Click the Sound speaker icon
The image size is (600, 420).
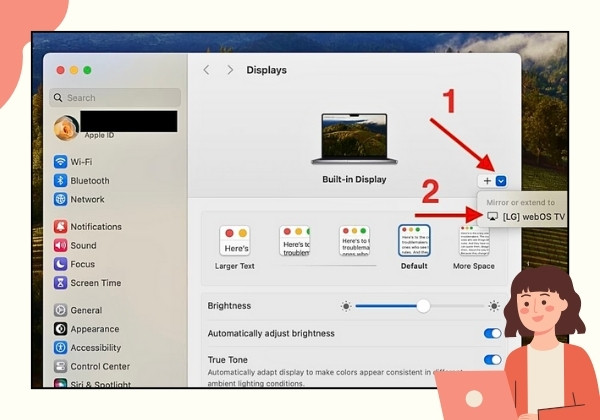60,245
